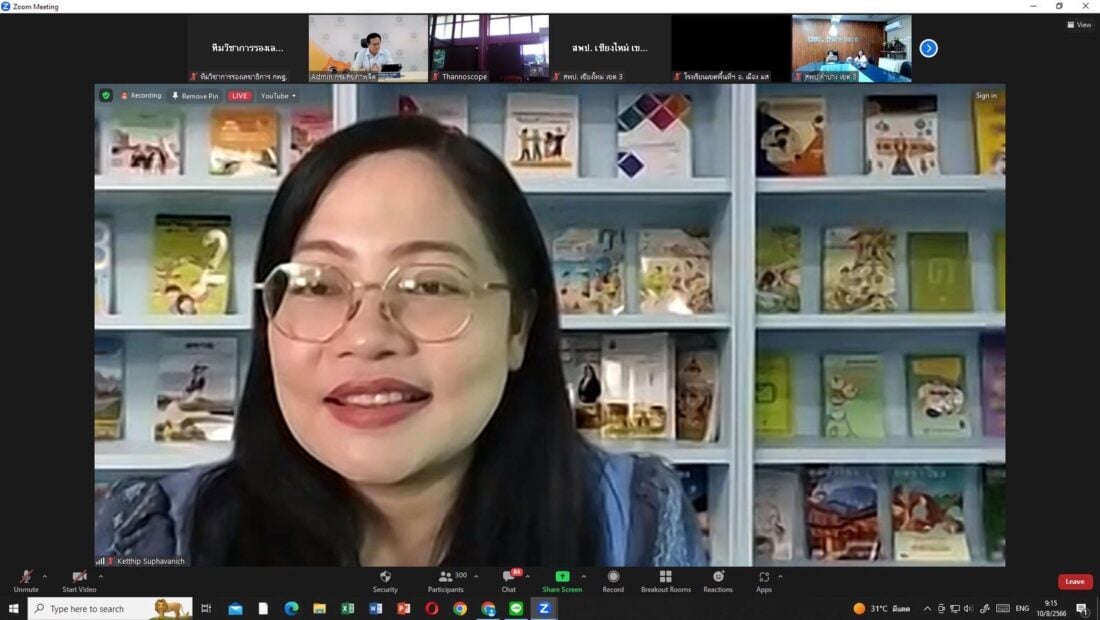Unmute the microphone

coord(26,579)
